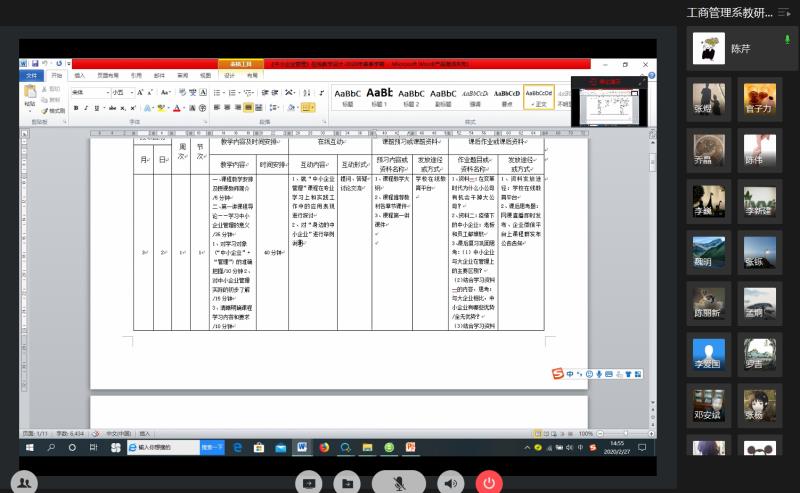Apply the 标题 1 heading style

point(379,97)
